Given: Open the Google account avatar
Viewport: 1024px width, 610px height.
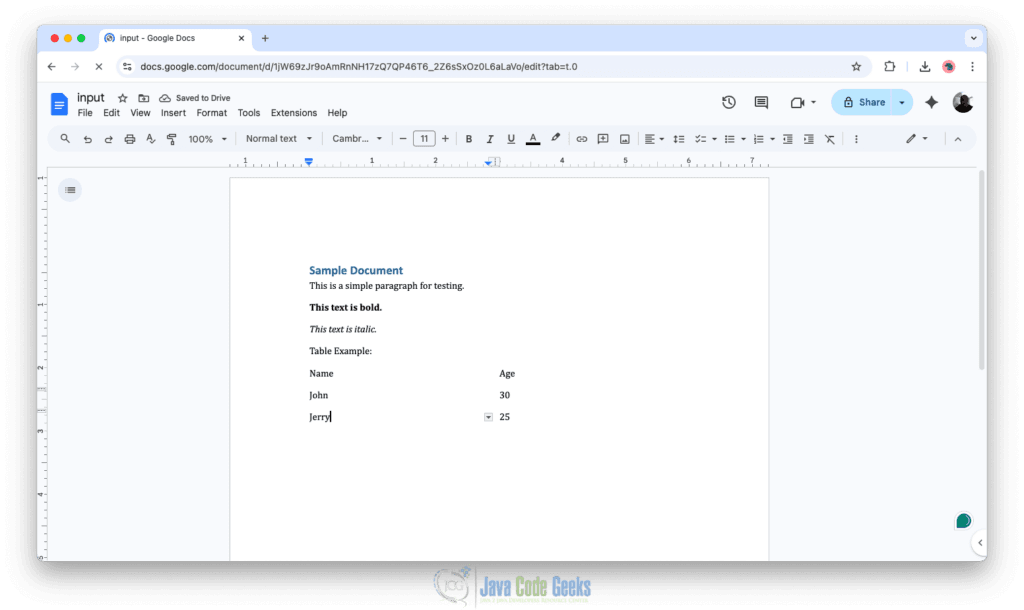Looking at the screenshot, I should pos(963,103).
